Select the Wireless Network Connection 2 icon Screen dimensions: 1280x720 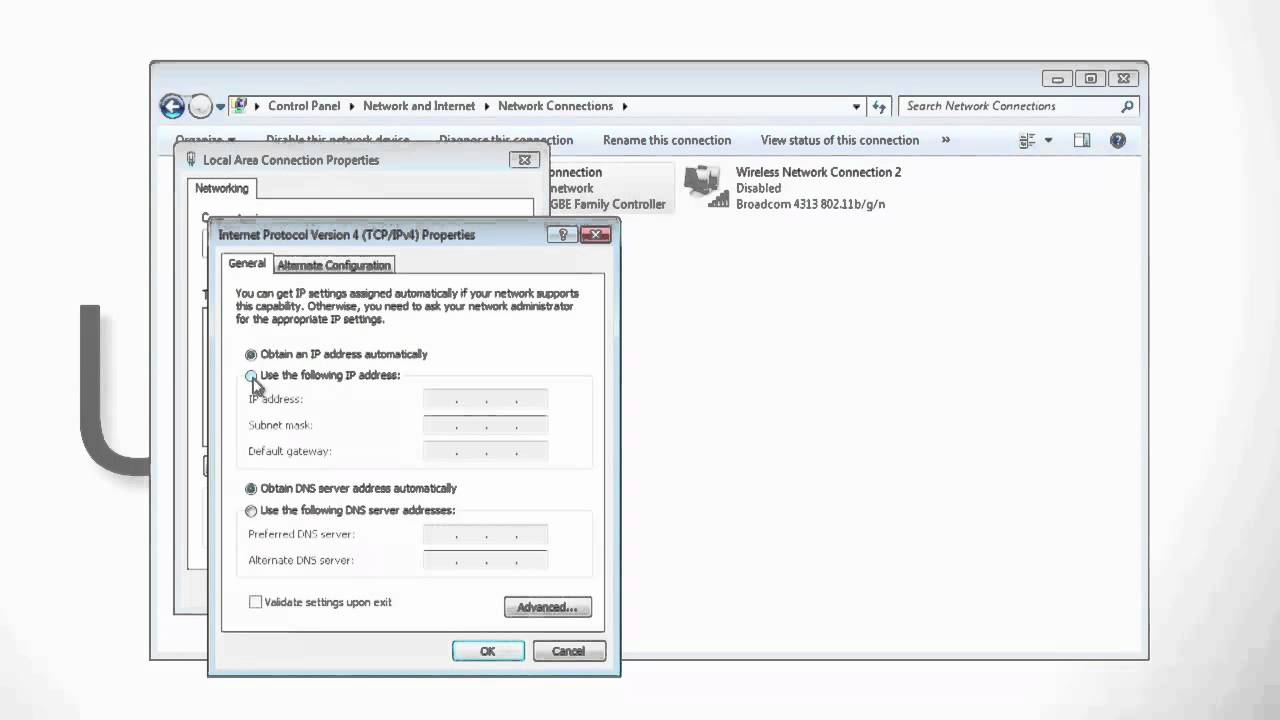706,187
